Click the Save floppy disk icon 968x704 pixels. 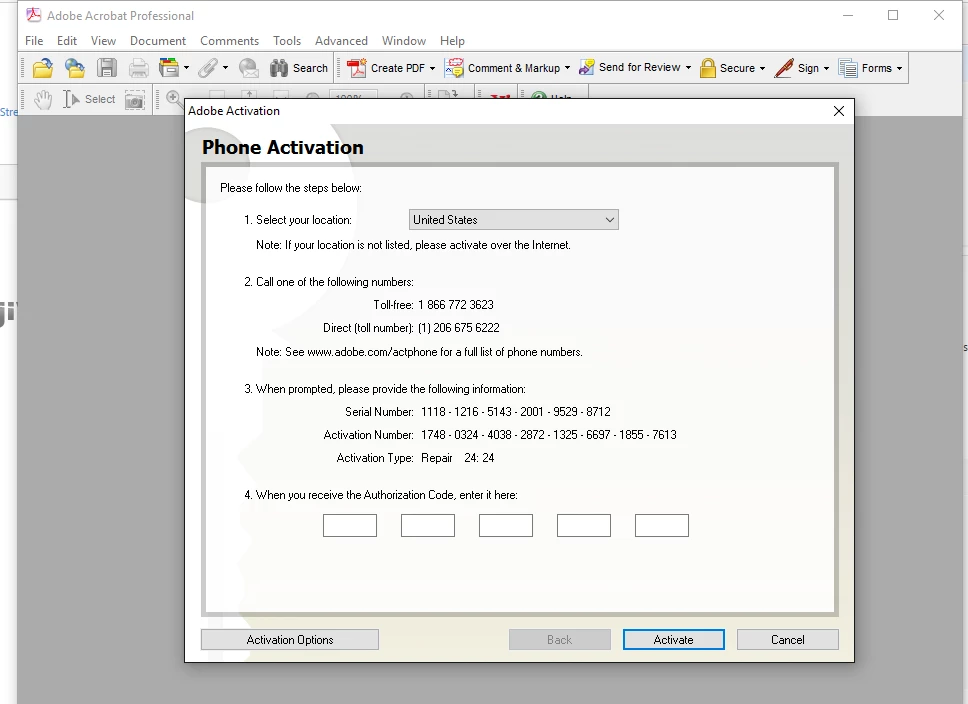tap(107, 68)
